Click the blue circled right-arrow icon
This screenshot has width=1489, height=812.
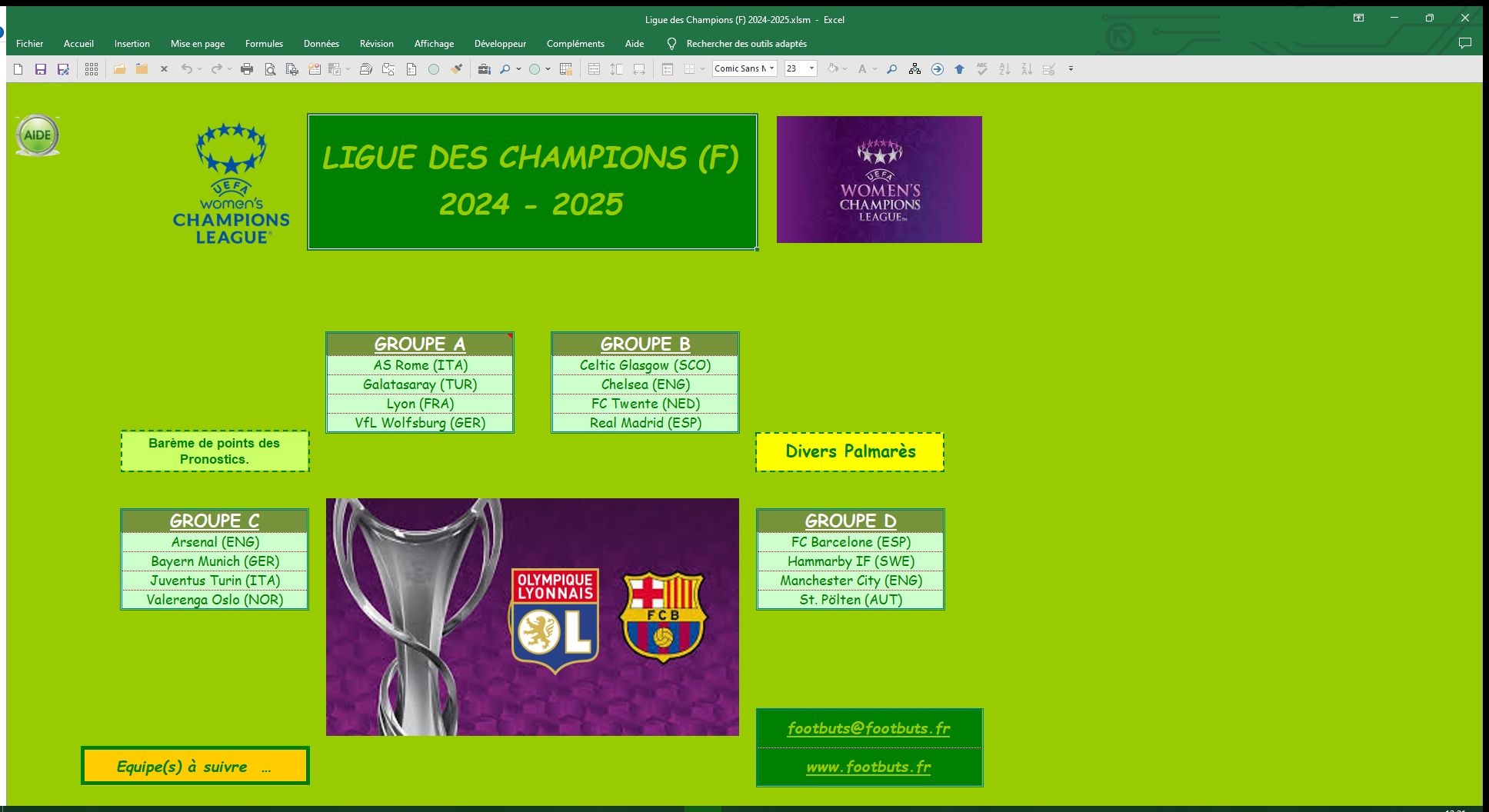click(937, 69)
